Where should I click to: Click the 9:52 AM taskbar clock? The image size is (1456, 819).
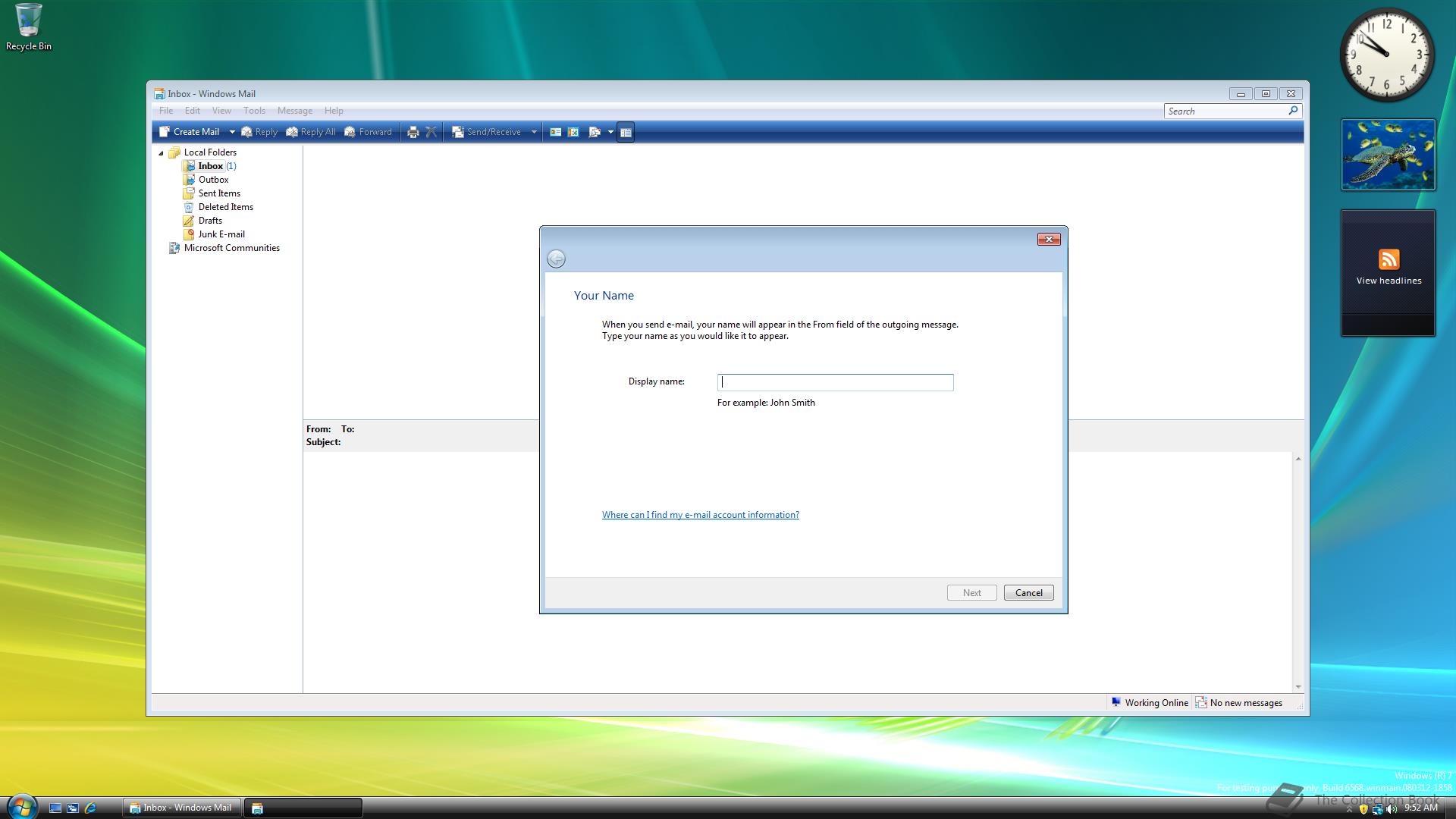pyautogui.click(x=1420, y=808)
